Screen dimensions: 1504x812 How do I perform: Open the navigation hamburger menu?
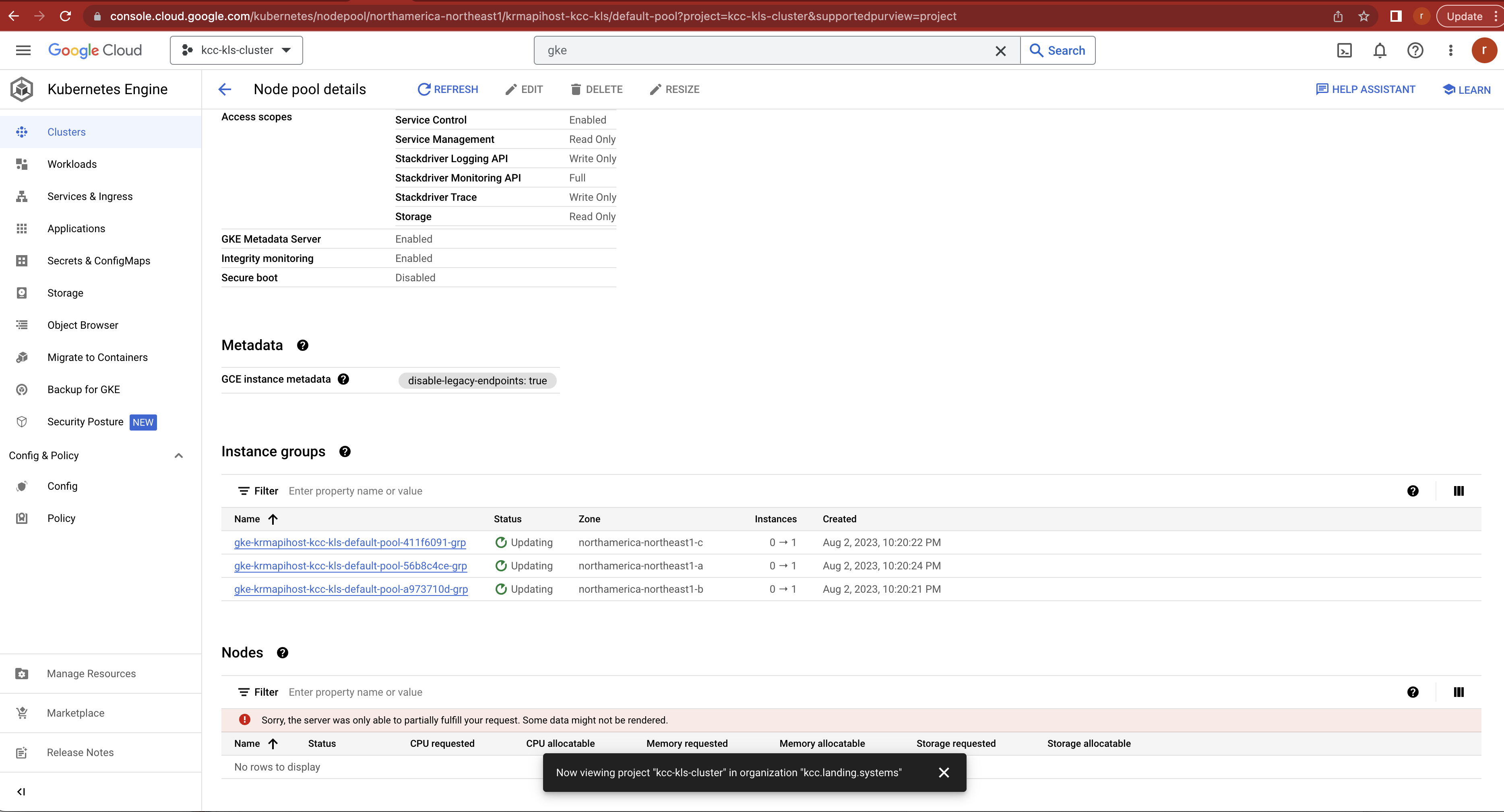[23, 50]
